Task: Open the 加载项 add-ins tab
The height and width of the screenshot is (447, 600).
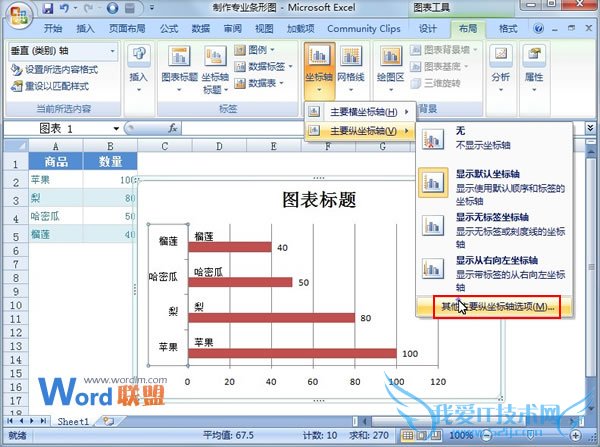Action: click(x=300, y=28)
